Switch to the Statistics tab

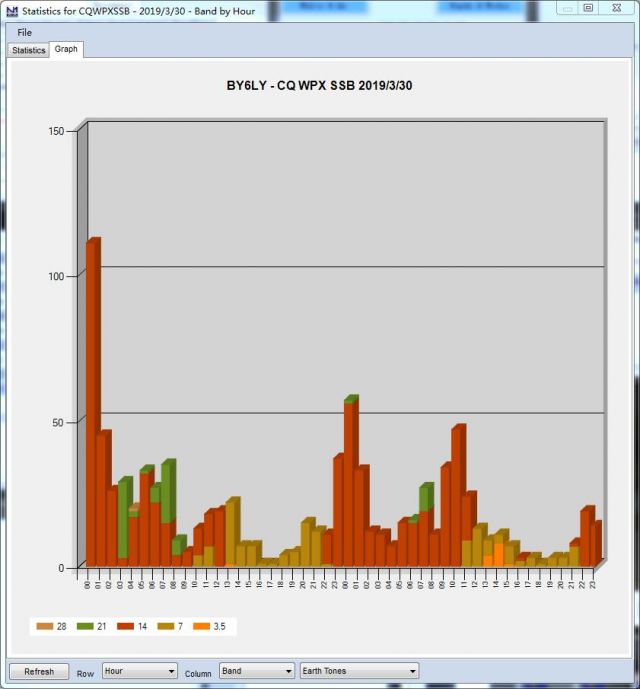(29, 50)
